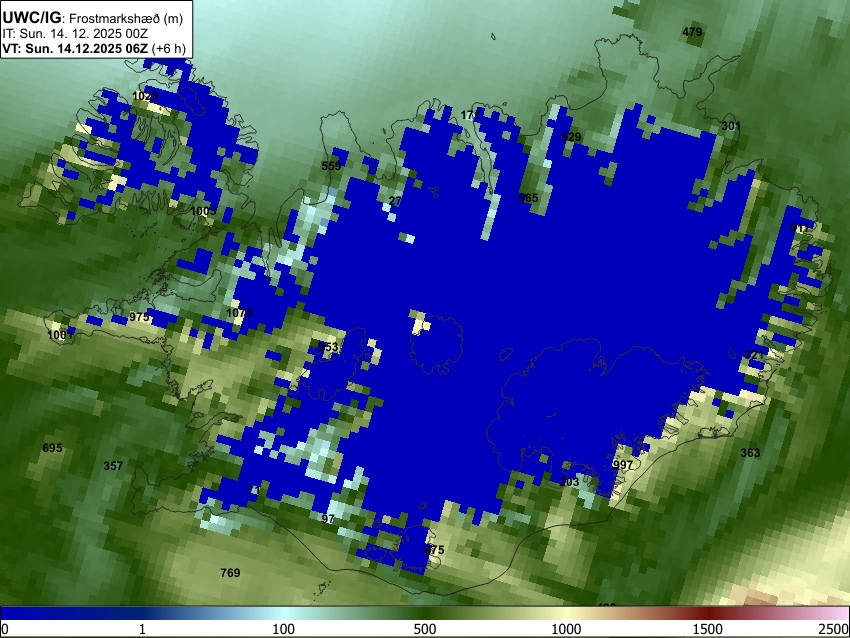This screenshot has width=850, height=638.
Task: Click the 565 value on the map
Action: click(529, 198)
